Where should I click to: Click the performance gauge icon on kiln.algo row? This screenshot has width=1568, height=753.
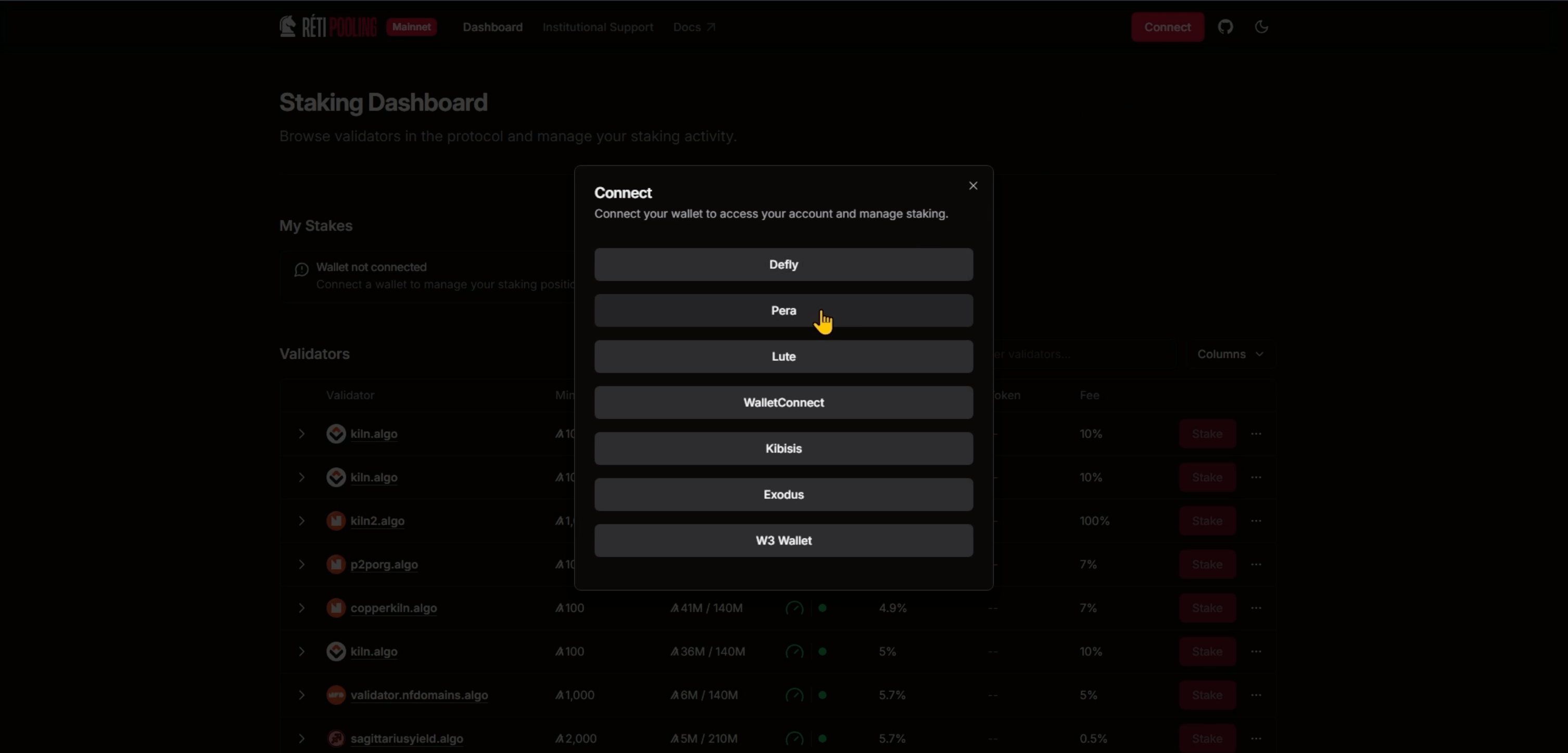(793, 651)
